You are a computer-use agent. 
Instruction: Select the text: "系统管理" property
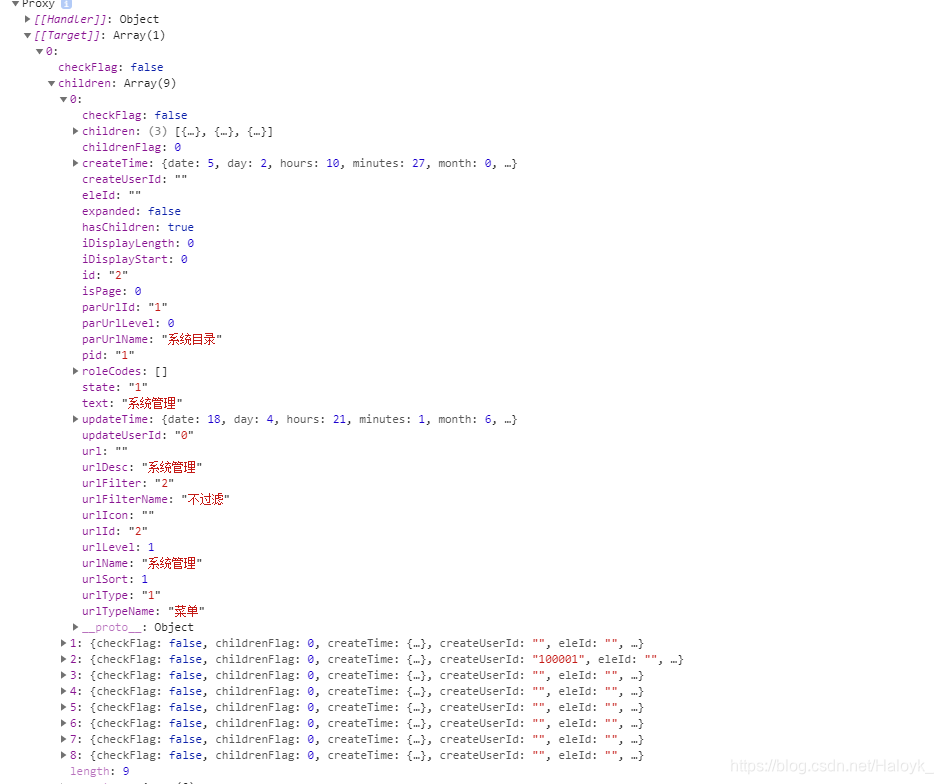tap(132, 403)
